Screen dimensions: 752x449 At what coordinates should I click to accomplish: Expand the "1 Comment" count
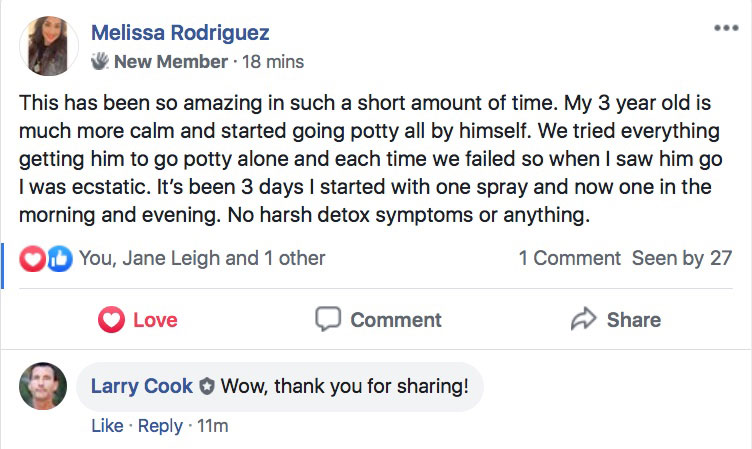pyautogui.click(x=569, y=258)
